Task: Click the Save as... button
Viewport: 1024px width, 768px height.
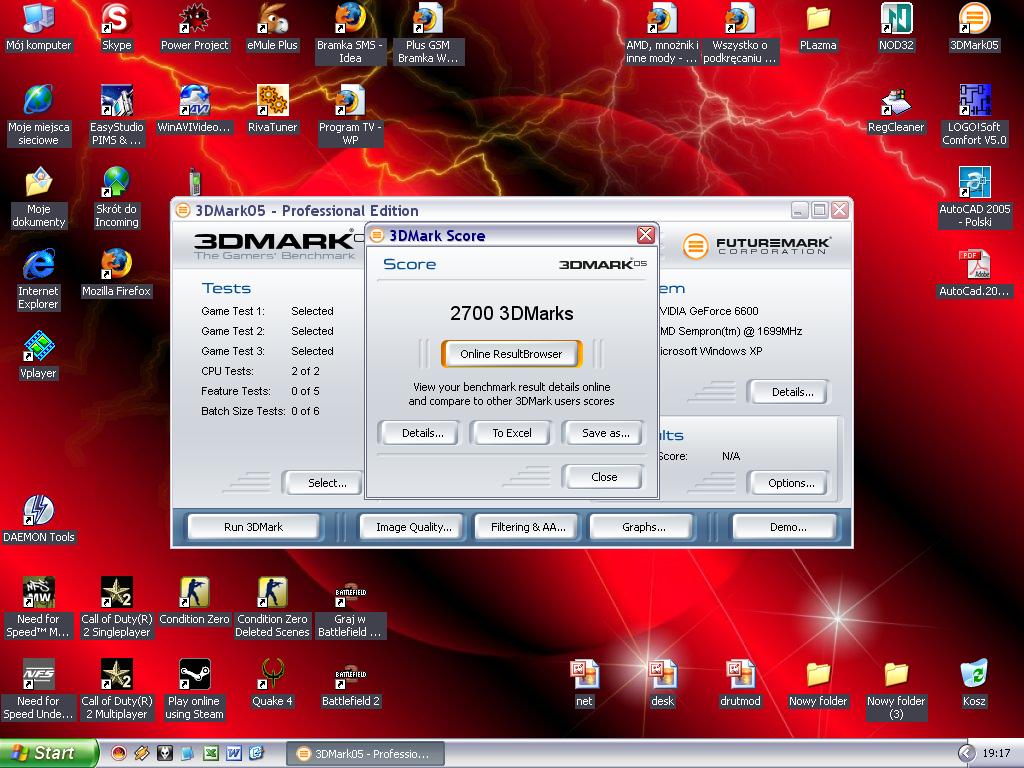Action: (605, 433)
